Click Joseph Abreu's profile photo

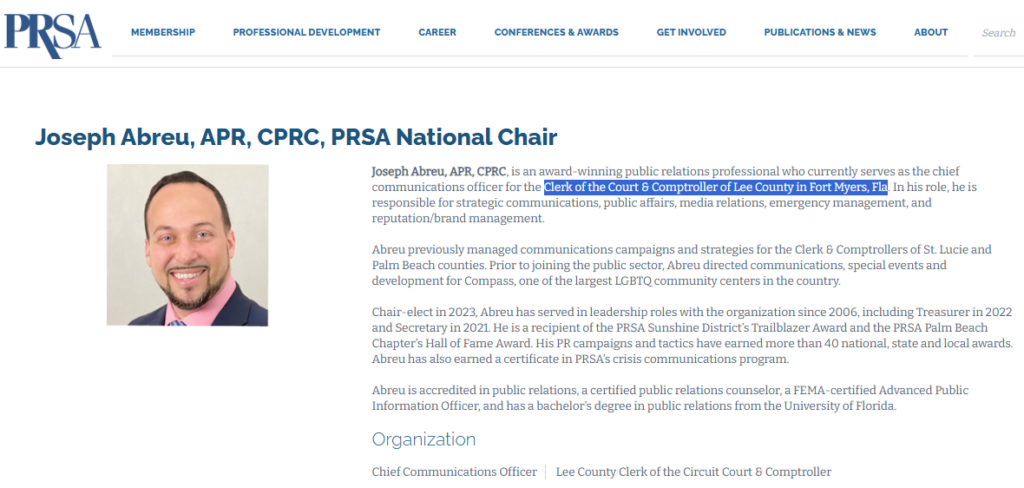click(x=188, y=245)
